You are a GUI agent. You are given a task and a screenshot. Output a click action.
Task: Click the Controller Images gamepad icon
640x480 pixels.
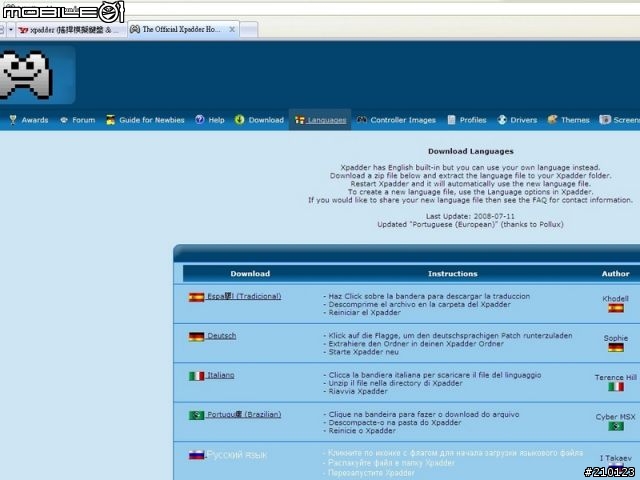pyautogui.click(x=362, y=120)
